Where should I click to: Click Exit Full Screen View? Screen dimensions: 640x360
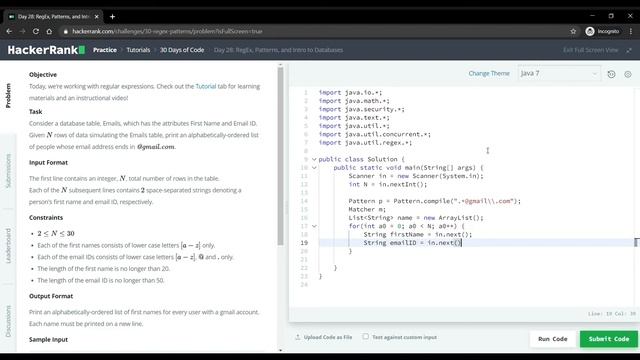click(x=591, y=50)
